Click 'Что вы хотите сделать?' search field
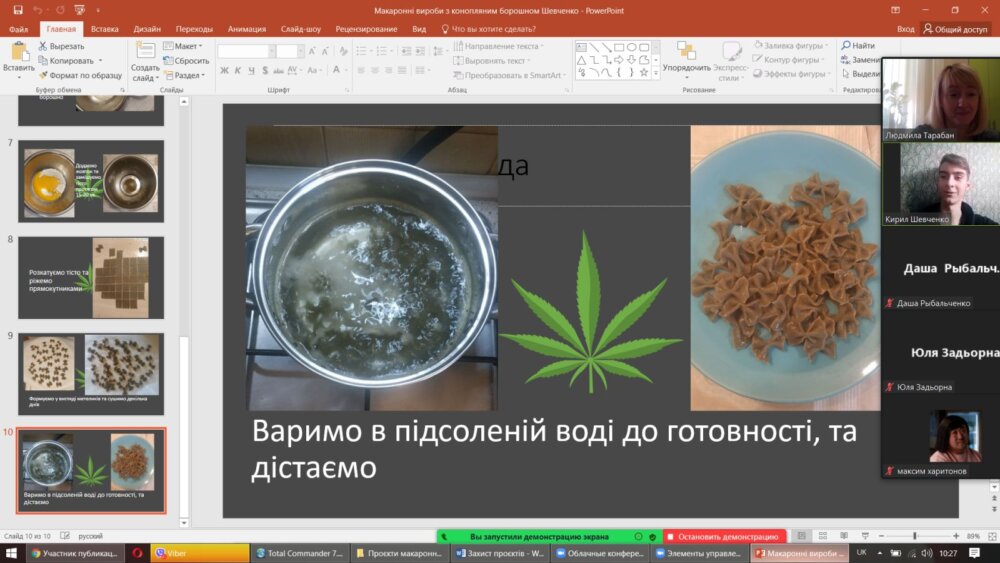1000x563 pixels. pos(489,29)
